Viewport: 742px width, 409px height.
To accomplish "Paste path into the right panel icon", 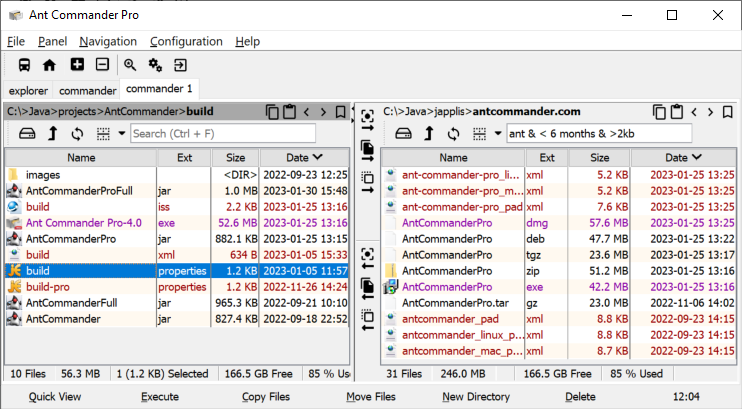I will coord(677,112).
